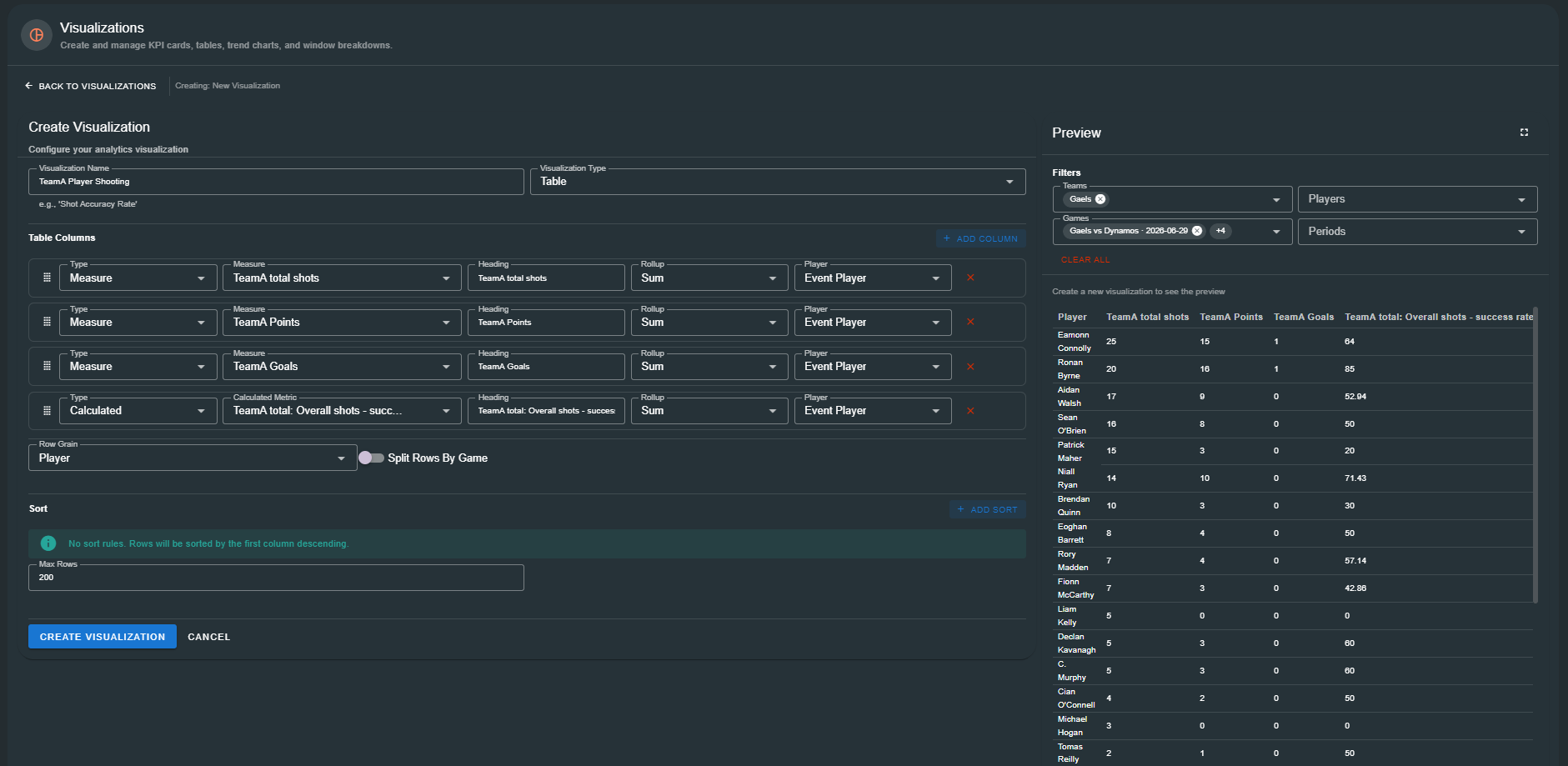Click TeamA Points preview column header
The width and height of the screenshot is (1568, 766).
click(x=1231, y=317)
